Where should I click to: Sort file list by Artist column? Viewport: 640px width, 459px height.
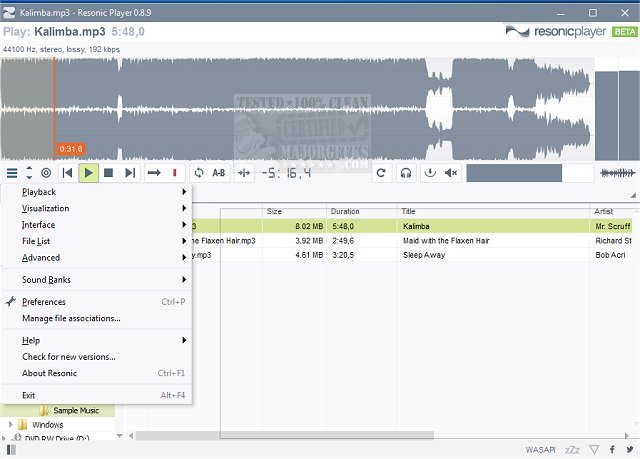(x=613, y=211)
